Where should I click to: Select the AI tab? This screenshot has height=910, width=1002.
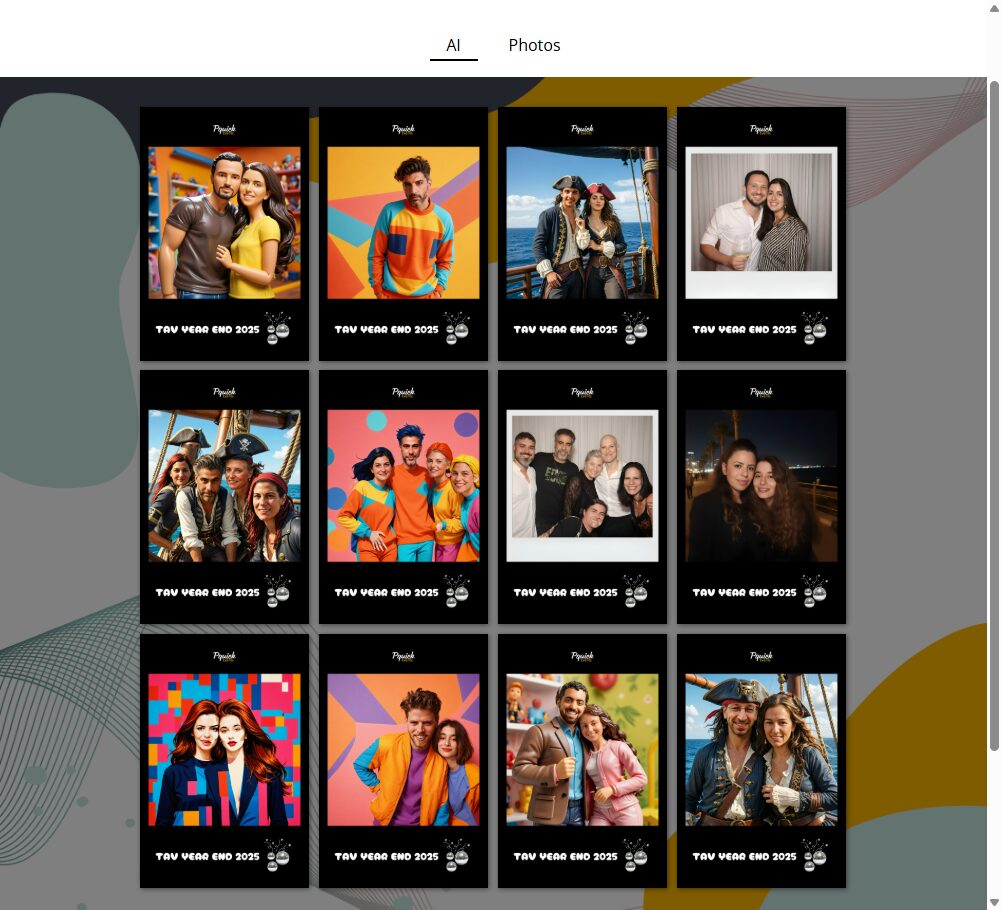click(x=453, y=45)
